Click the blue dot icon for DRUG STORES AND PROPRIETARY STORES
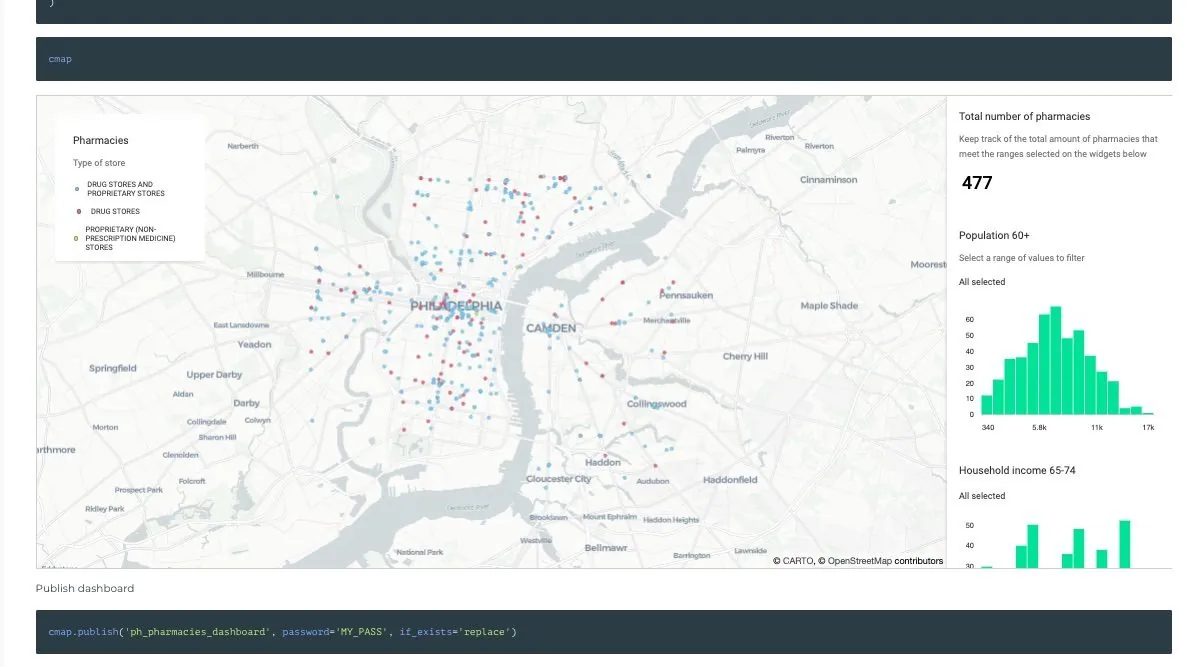The image size is (1189, 667). pos(78,188)
